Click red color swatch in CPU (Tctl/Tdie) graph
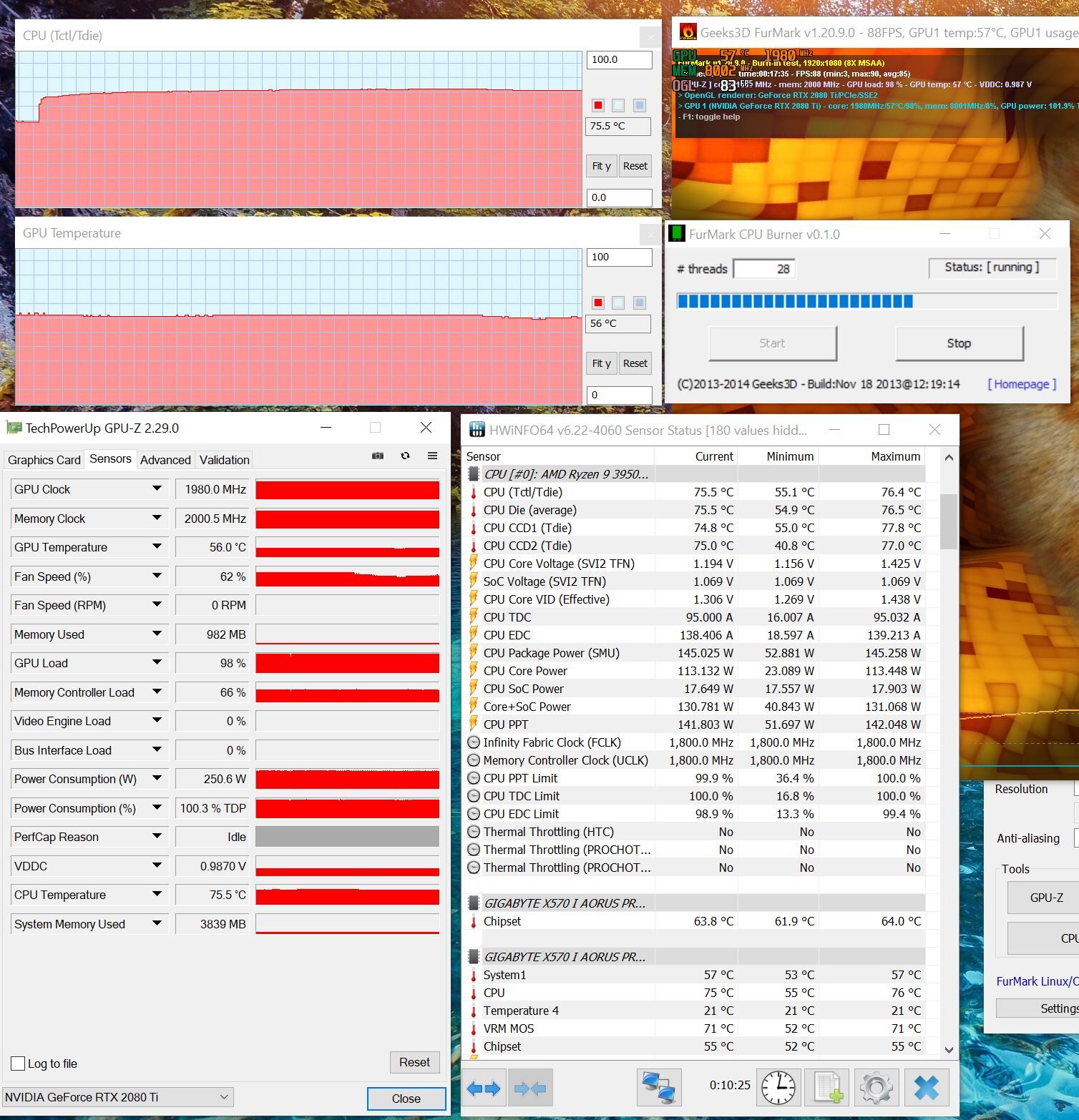This screenshot has height=1120, width=1079. pos(597,105)
